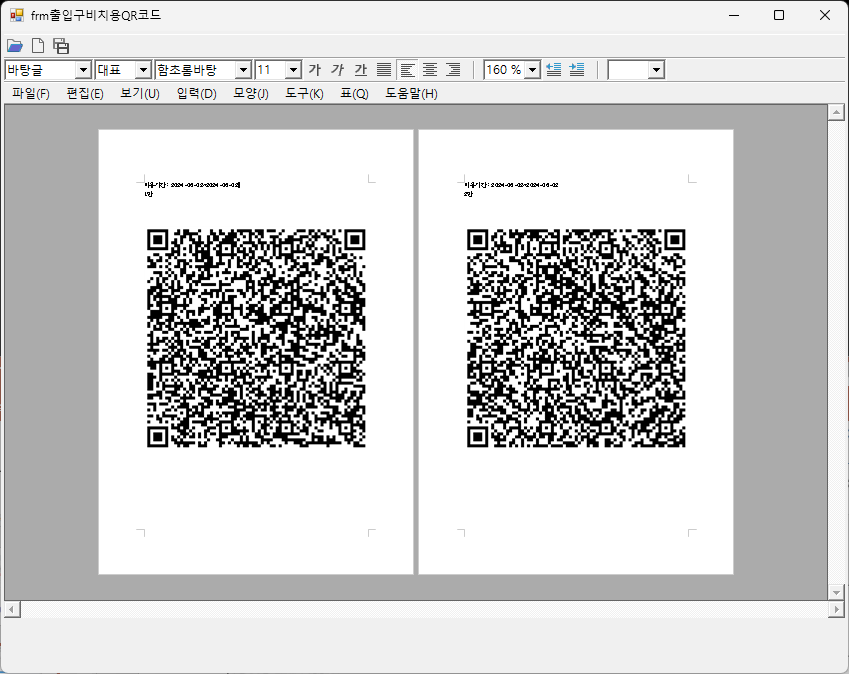Click the vertical scrollbar down arrow
849x674 pixels.
click(x=835, y=592)
